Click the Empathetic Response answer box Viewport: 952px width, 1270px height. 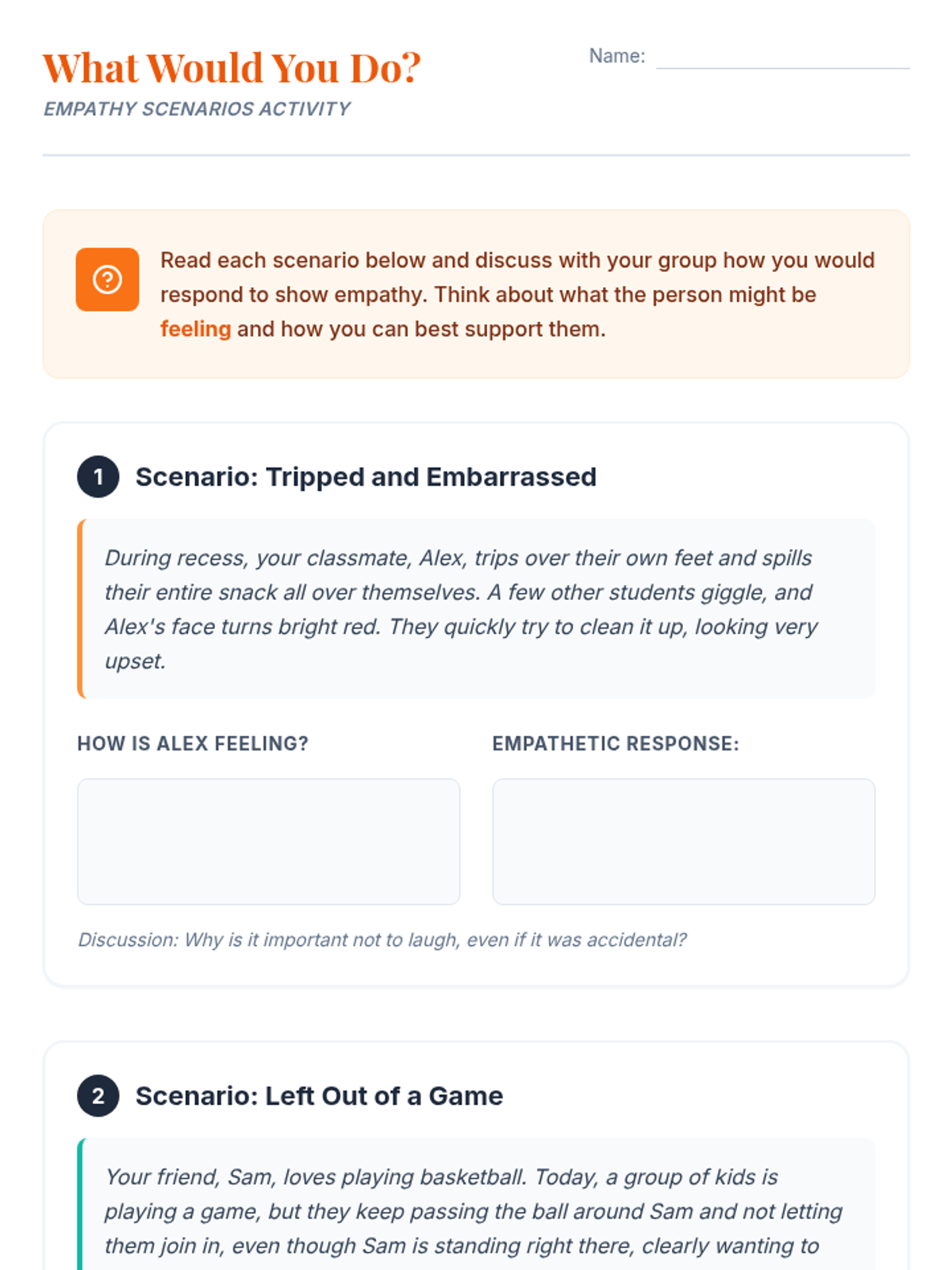coord(683,841)
